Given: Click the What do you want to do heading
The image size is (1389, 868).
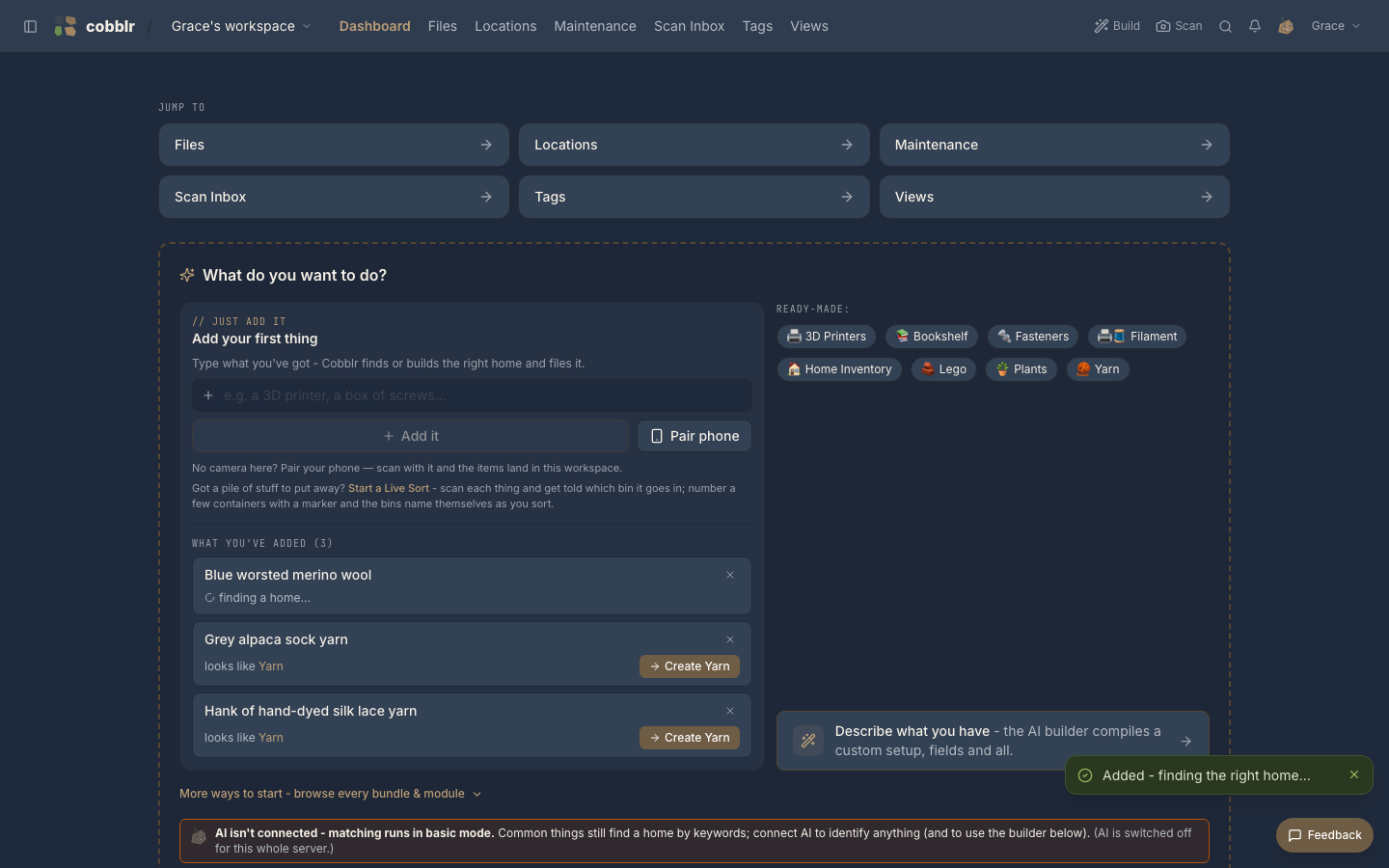Looking at the screenshot, I should [294, 275].
